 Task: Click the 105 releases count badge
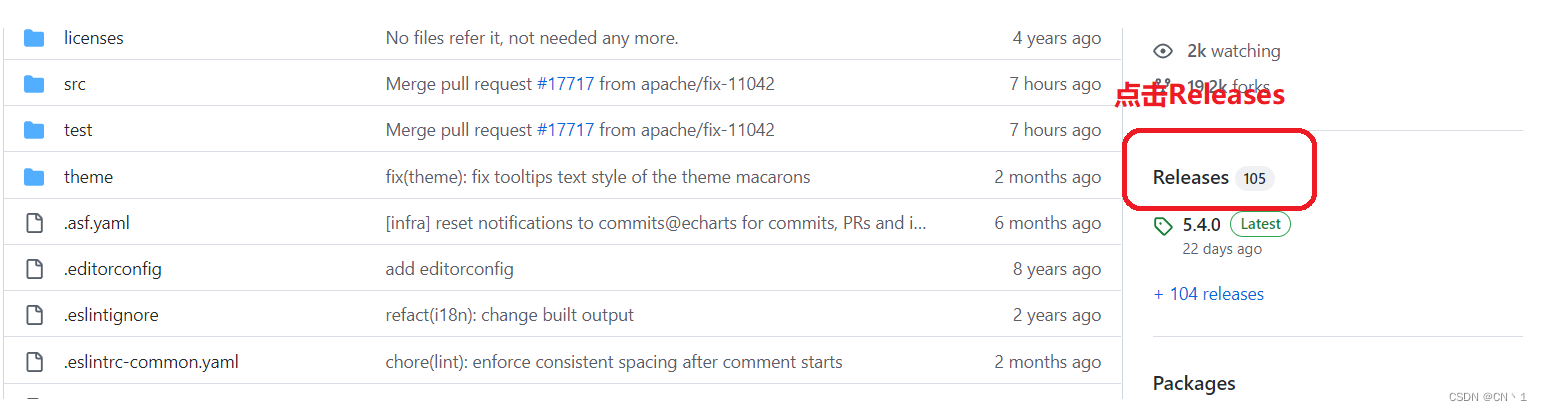pyautogui.click(x=1255, y=179)
